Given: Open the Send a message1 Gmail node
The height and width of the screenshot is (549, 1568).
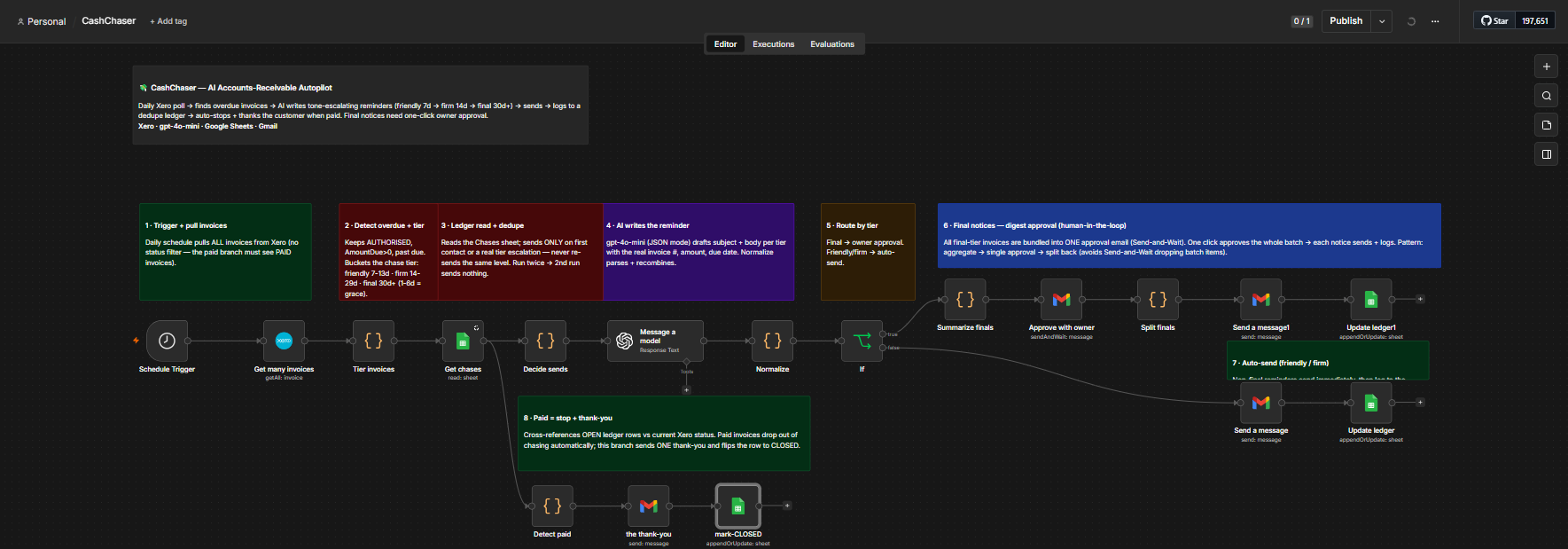Looking at the screenshot, I should tap(1260, 300).
